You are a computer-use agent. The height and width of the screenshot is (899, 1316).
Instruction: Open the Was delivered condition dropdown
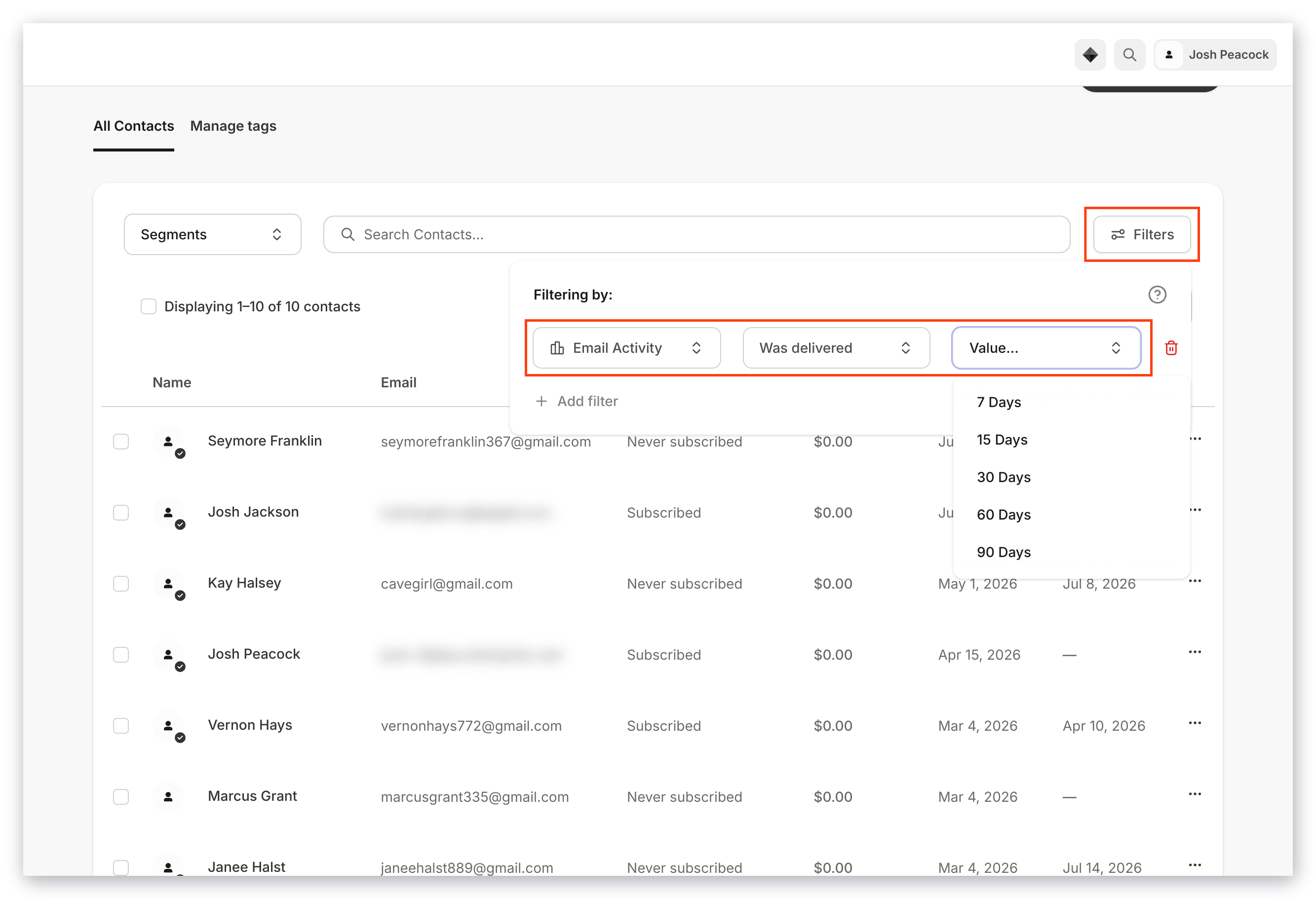click(x=836, y=347)
